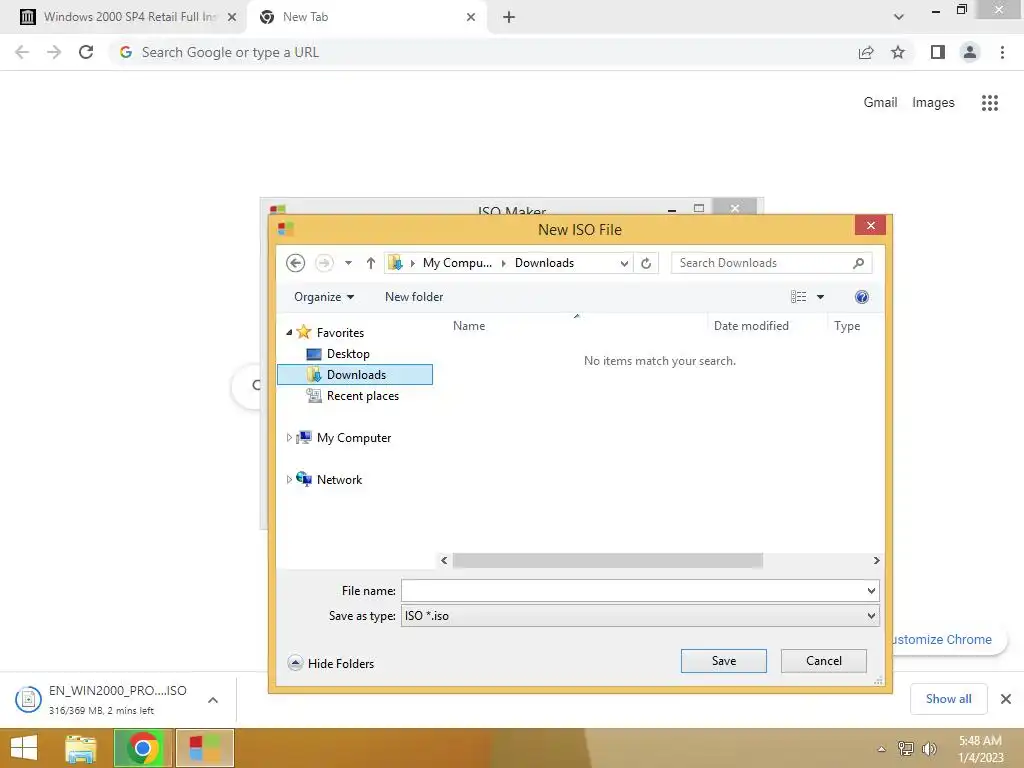Viewport: 1024px width, 768px height.
Task: Refresh the Downloads folder view
Action: 646,263
